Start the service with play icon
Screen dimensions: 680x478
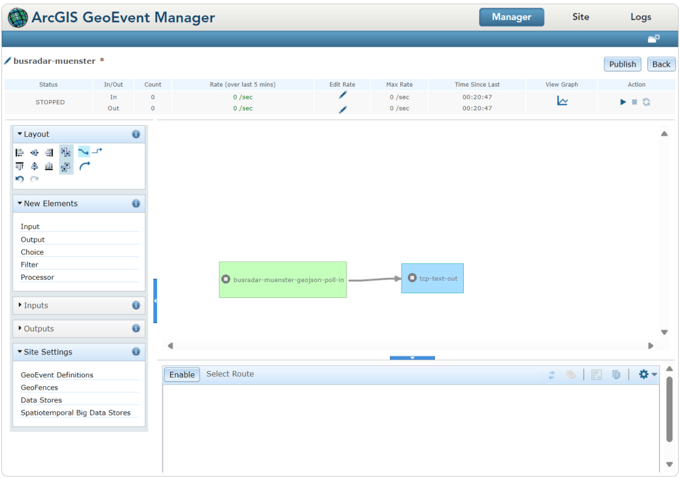coord(623,102)
